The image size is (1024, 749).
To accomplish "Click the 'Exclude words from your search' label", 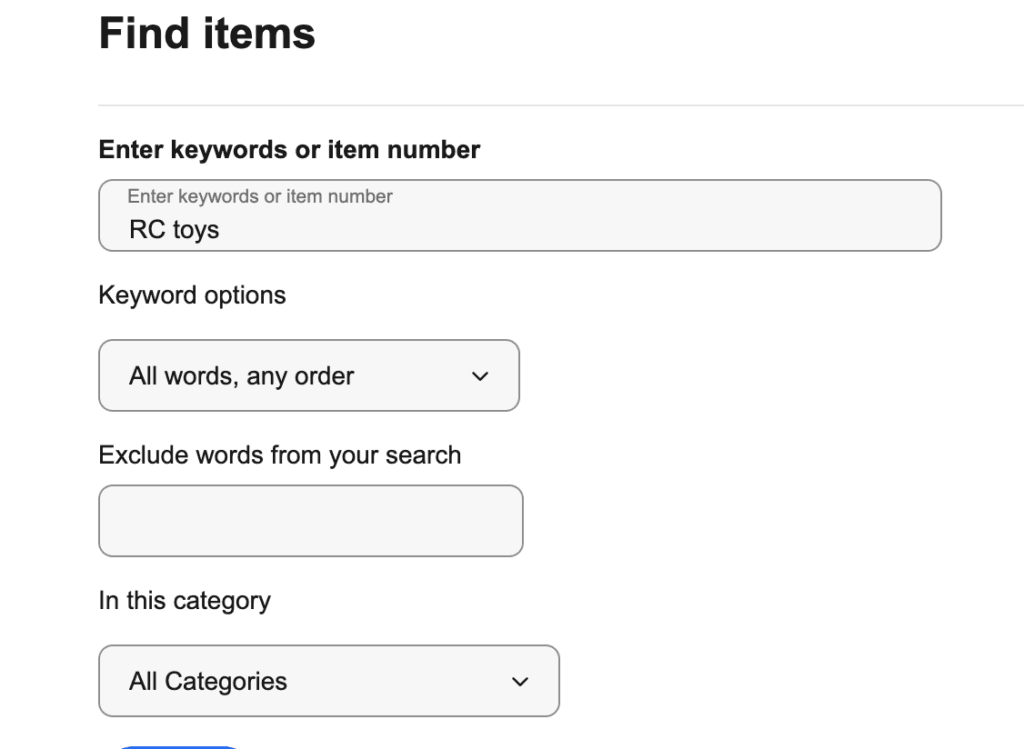I will click(279, 455).
